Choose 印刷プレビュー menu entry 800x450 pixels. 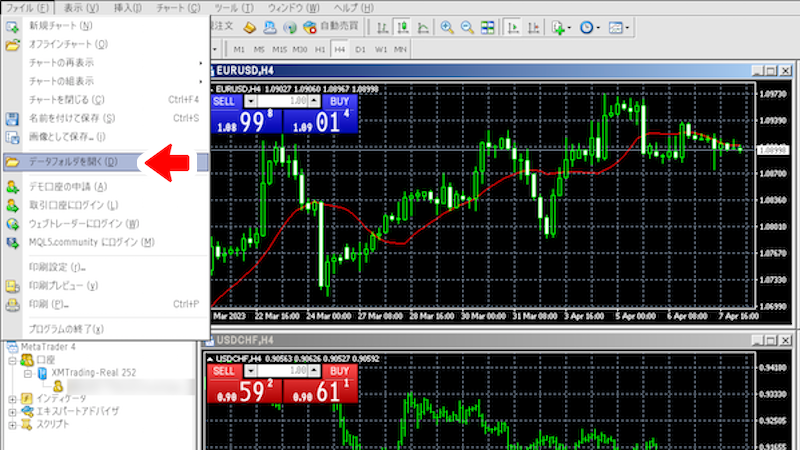point(105,286)
